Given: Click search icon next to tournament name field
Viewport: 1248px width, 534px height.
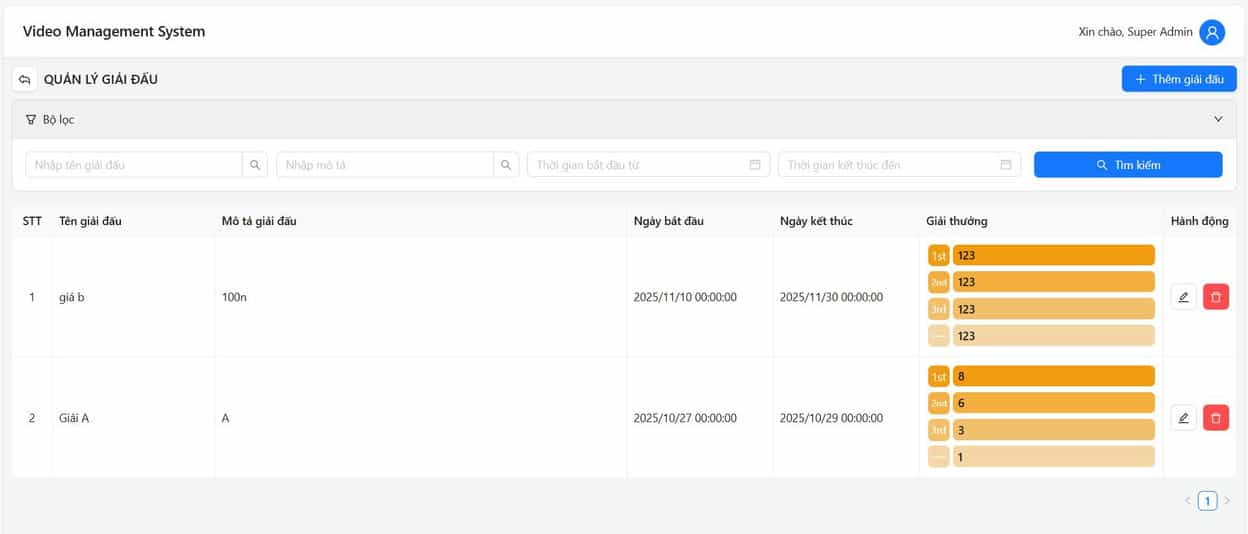Looking at the screenshot, I should tap(255, 165).
